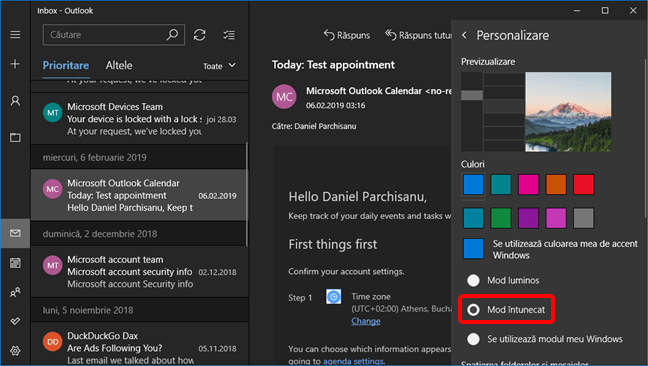Pick the gray color swatch

(x=584, y=218)
